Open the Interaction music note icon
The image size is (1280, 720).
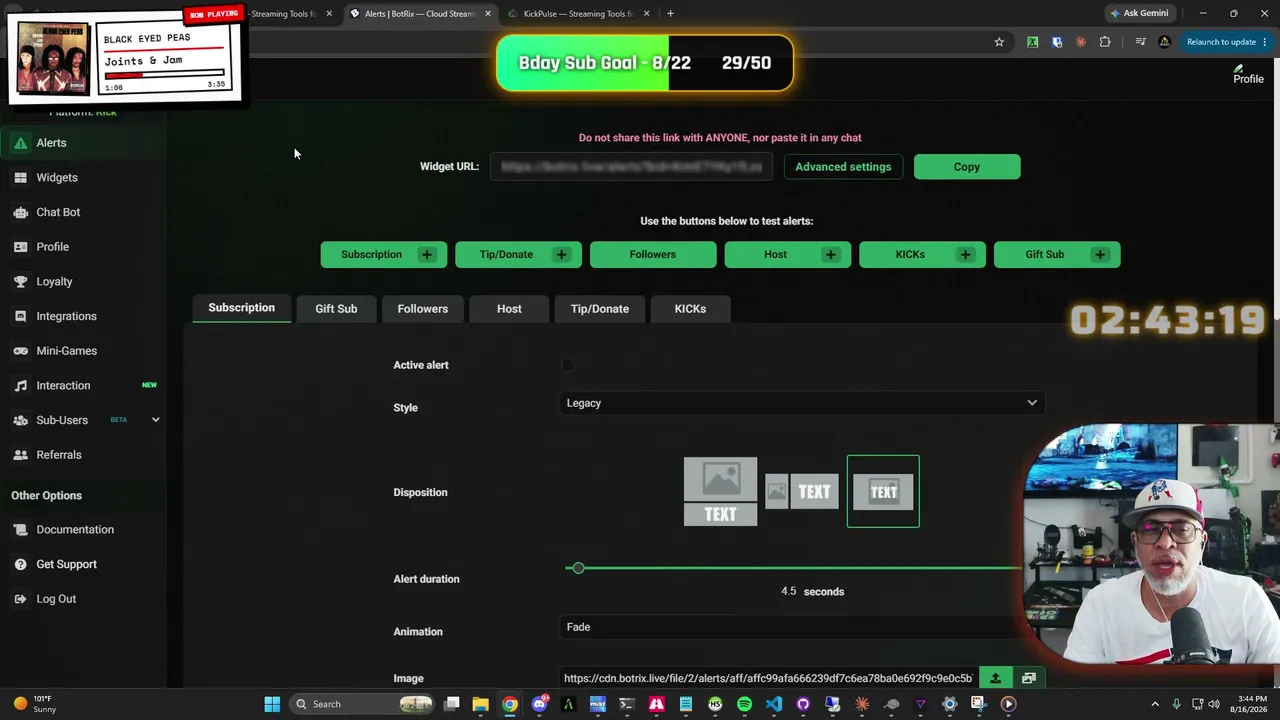pyautogui.click(x=20, y=386)
